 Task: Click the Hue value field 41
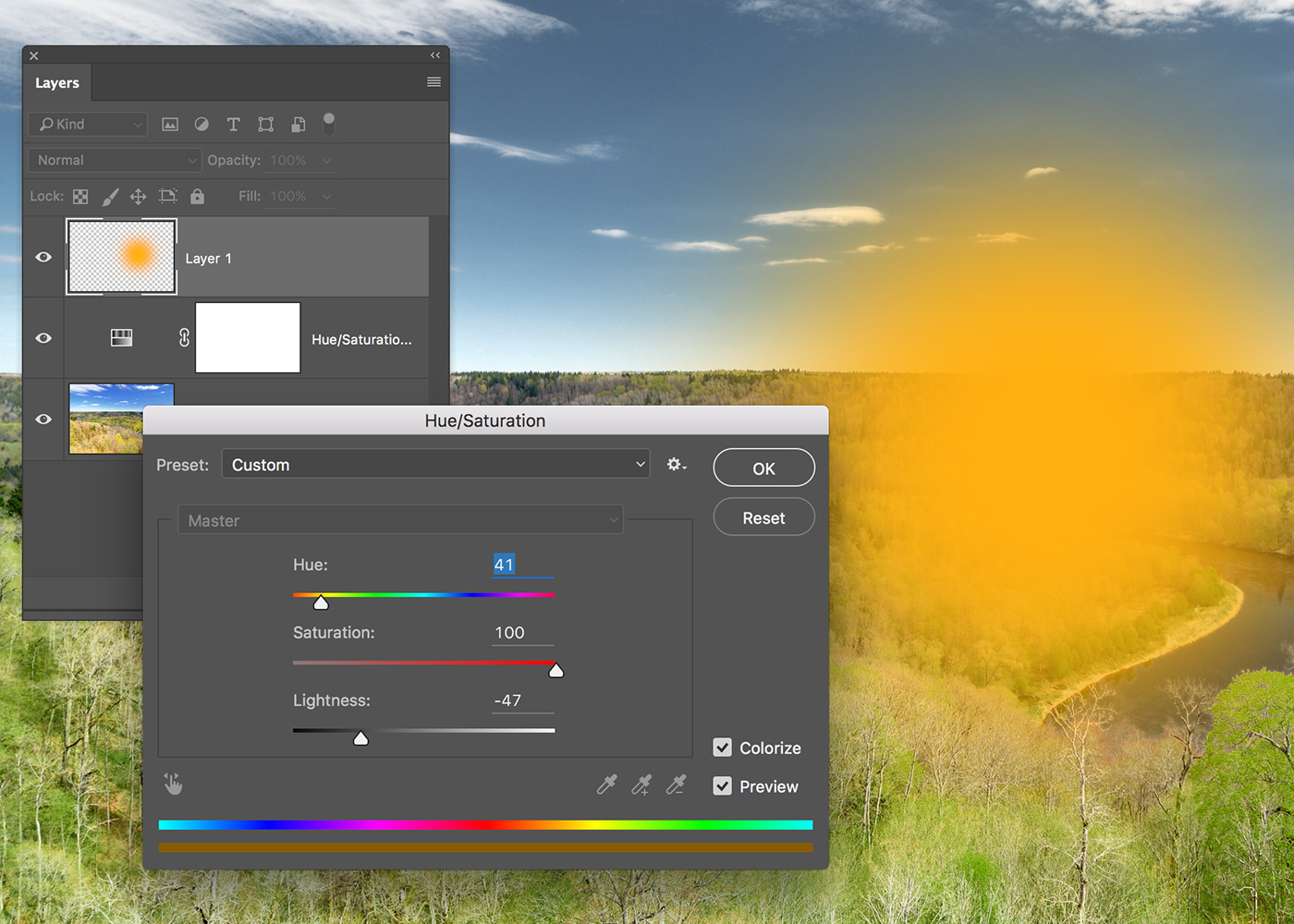[523, 565]
